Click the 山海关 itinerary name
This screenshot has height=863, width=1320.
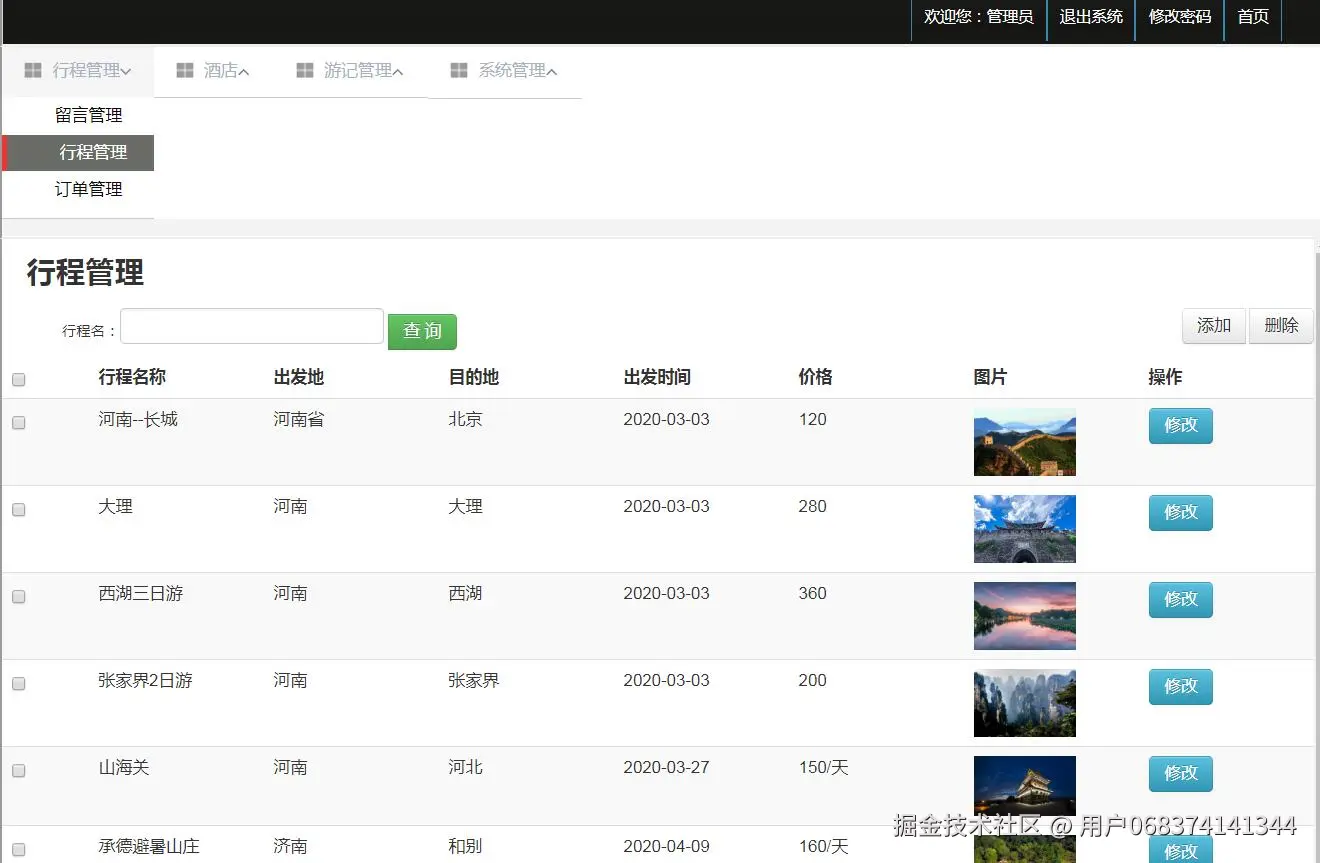[x=124, y=768]
